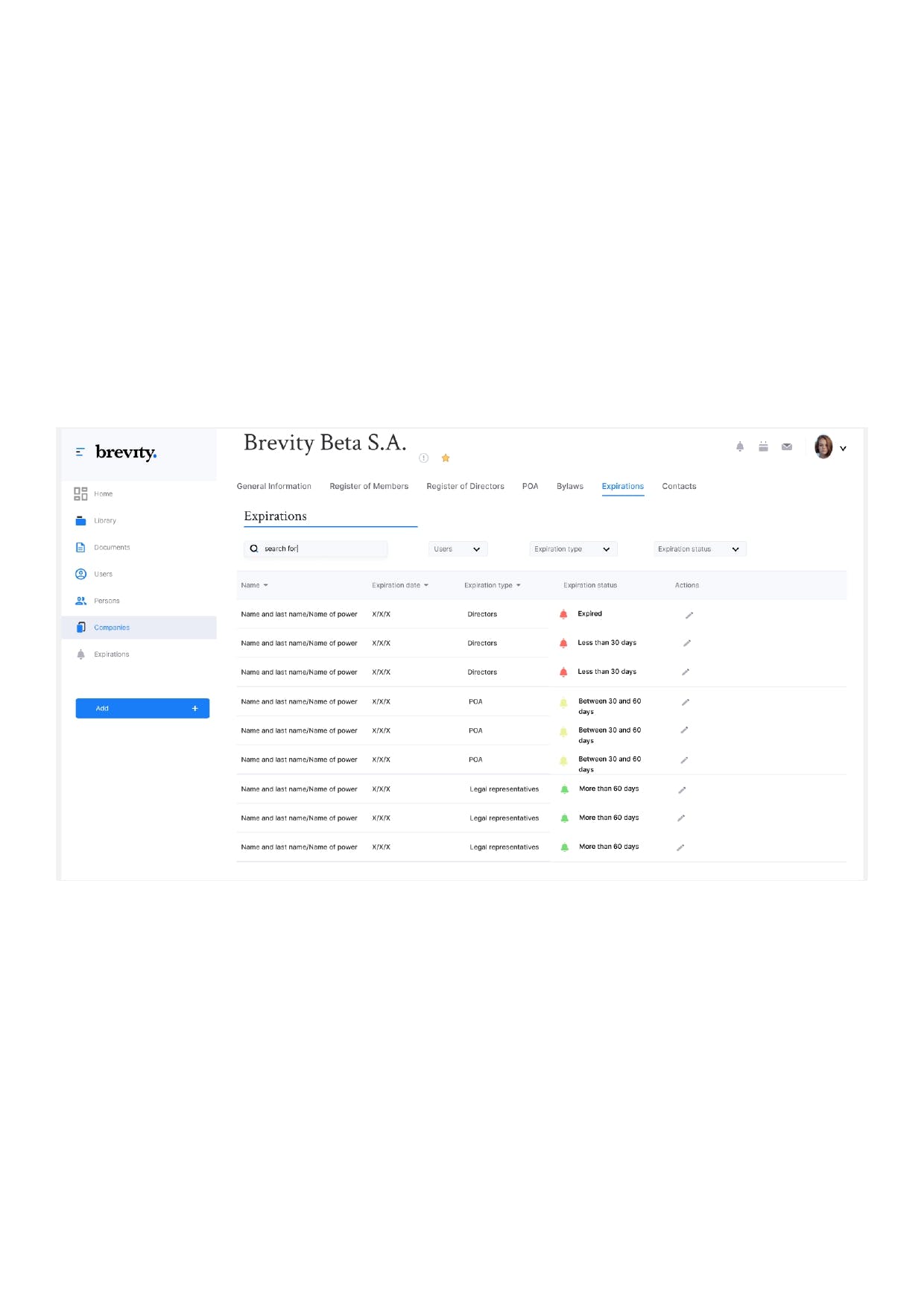
Task: Go to Documents in the sidebar
Action: point(112,547)
